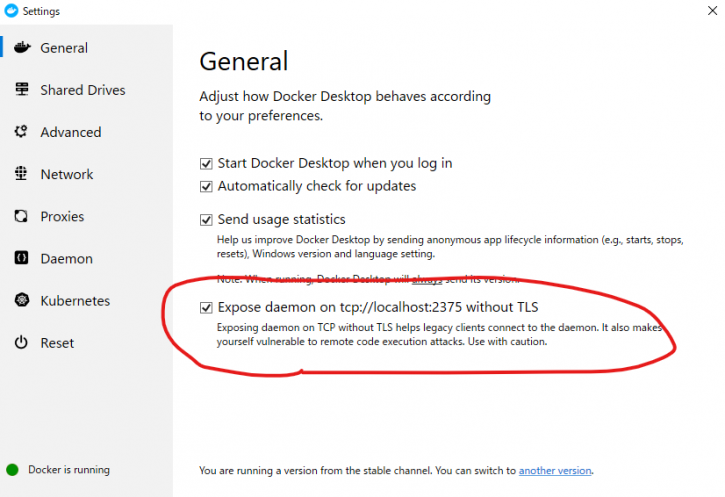Click the Shared Drives server icon
Image resolution: width=725 pixels, height=497 pixels.
coord(22,89)
